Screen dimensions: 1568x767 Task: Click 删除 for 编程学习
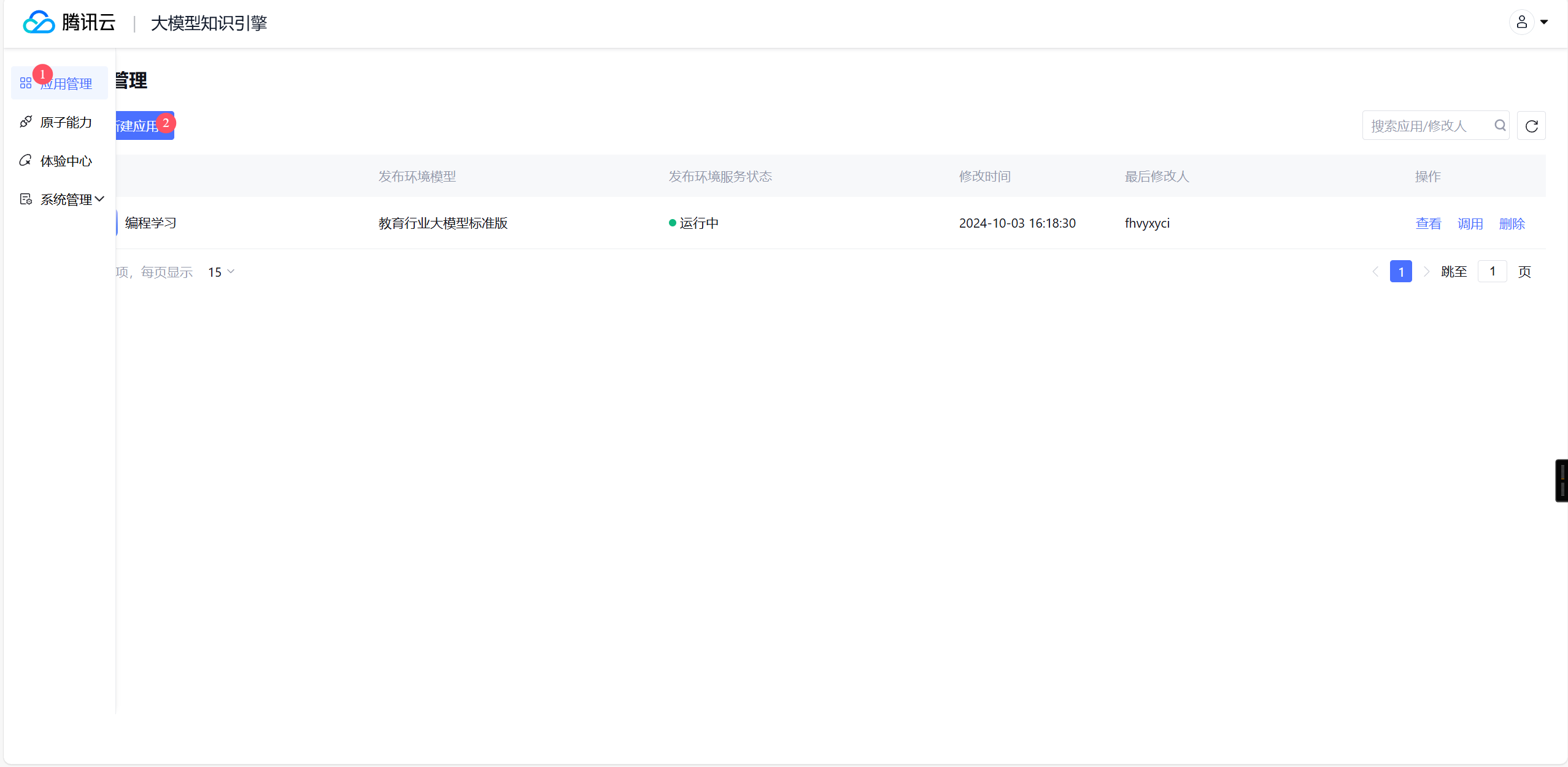tap(1512, 223)
